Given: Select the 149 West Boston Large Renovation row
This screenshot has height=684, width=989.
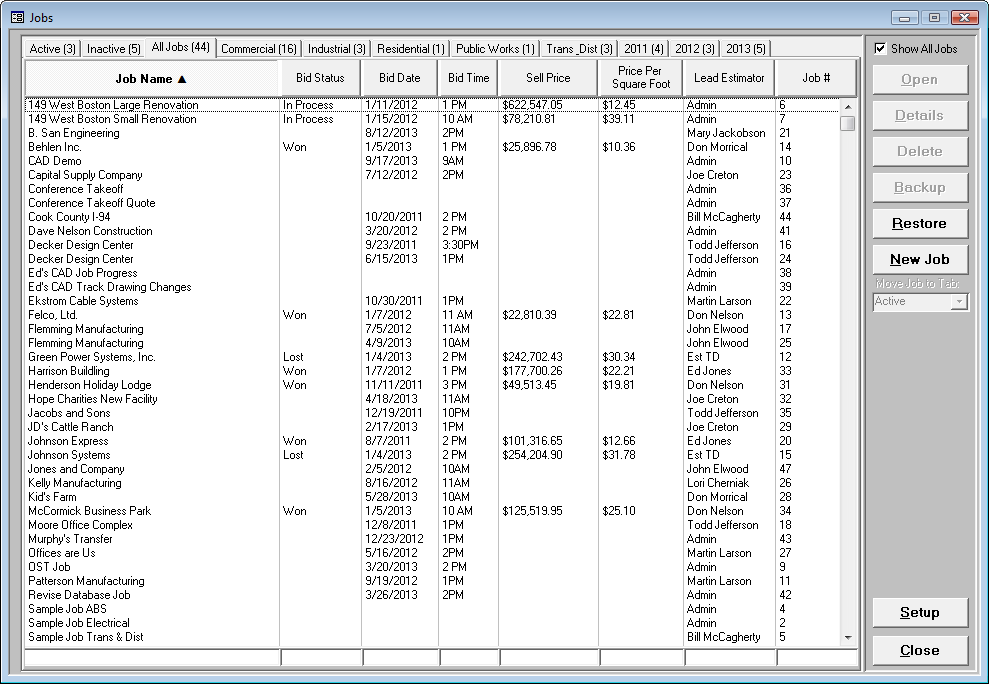Looking at the screenshot, I should click(x=433, y=105).
